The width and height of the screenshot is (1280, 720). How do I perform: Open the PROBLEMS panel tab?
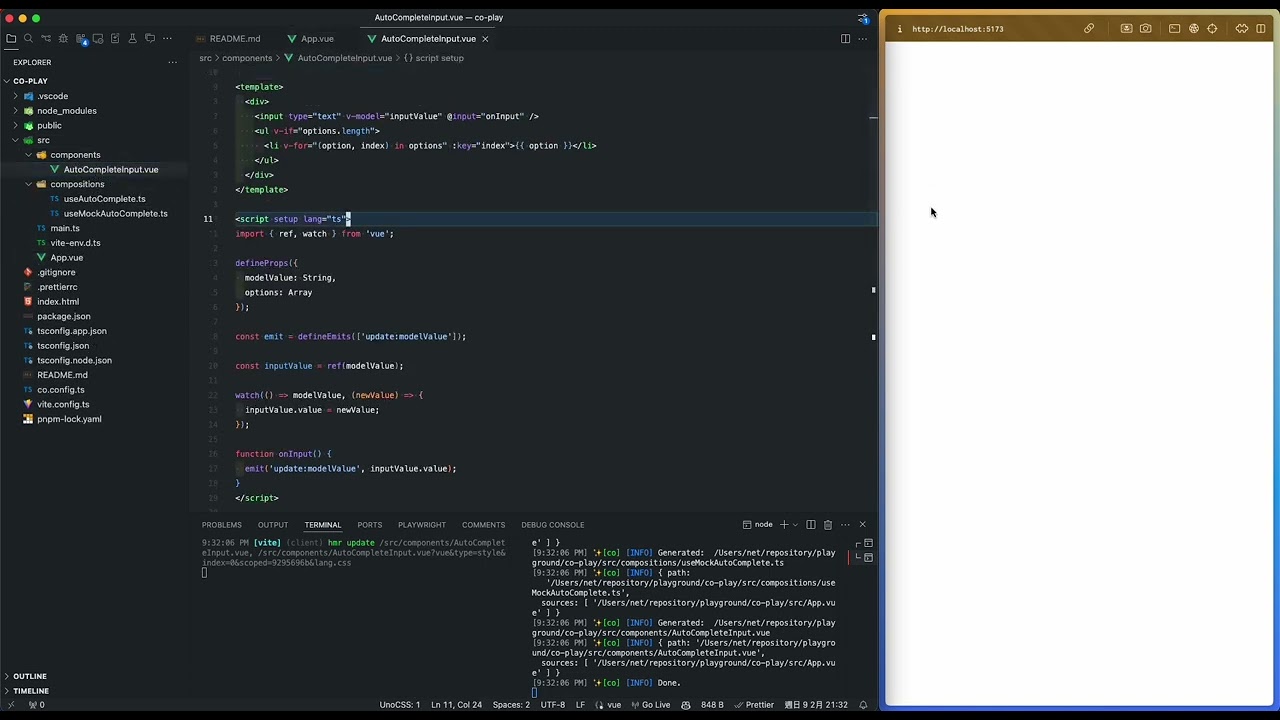coord(222,525)
